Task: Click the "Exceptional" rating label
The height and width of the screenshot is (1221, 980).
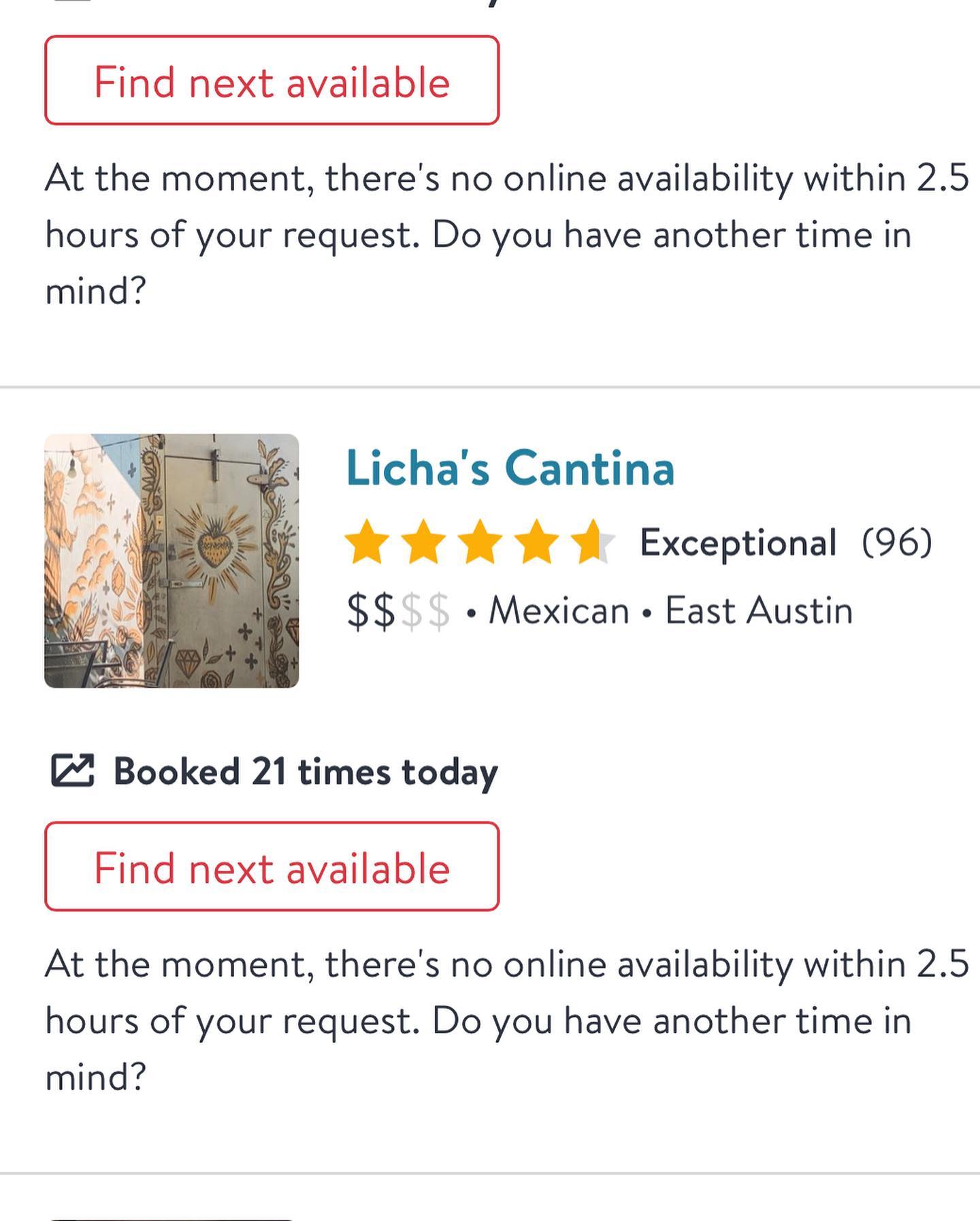Action: tap(738, 543)
